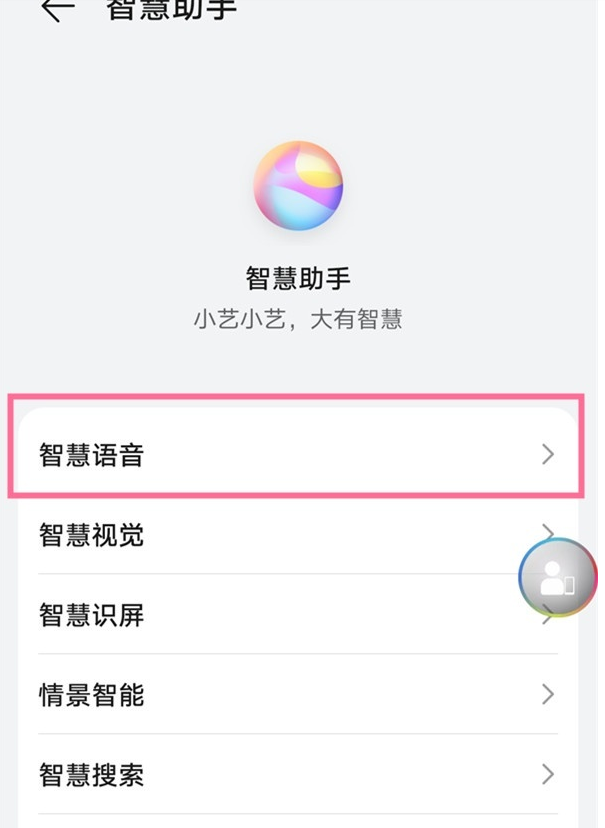Expand 智慧语音 via its chevron arrow
605x828 pixels.
click(x=548, y=454)
